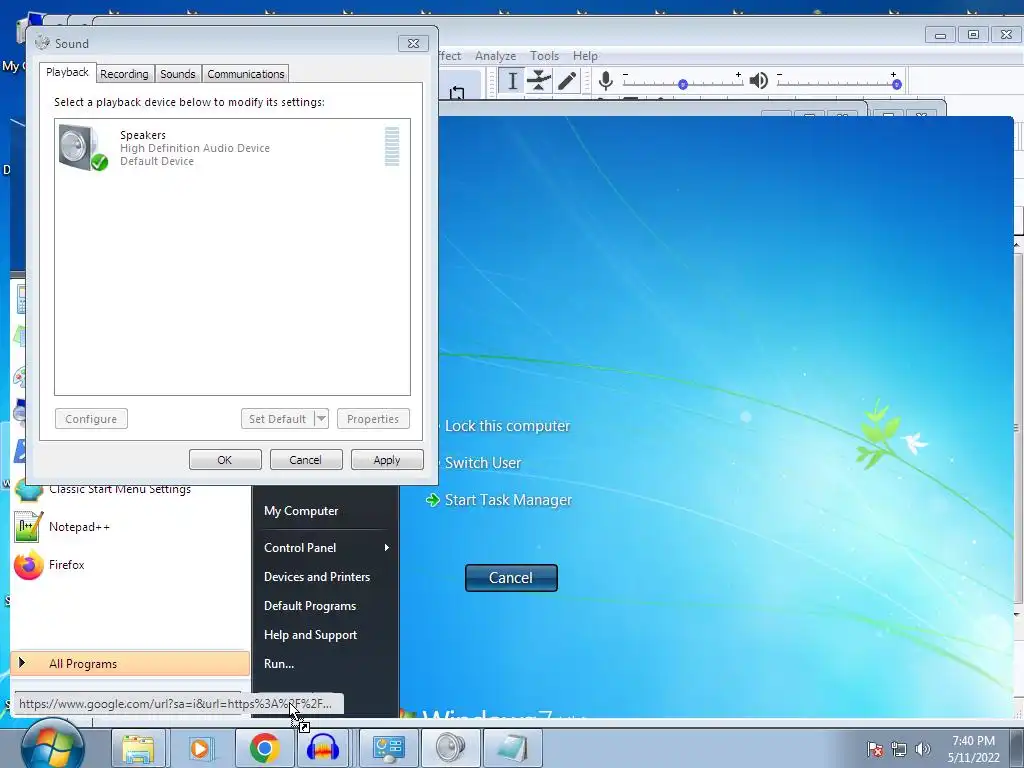The height and width of the screenshot is (768, 1024).
Task: Open Firefox icon in Start menu
Action: tap(28, 565)
